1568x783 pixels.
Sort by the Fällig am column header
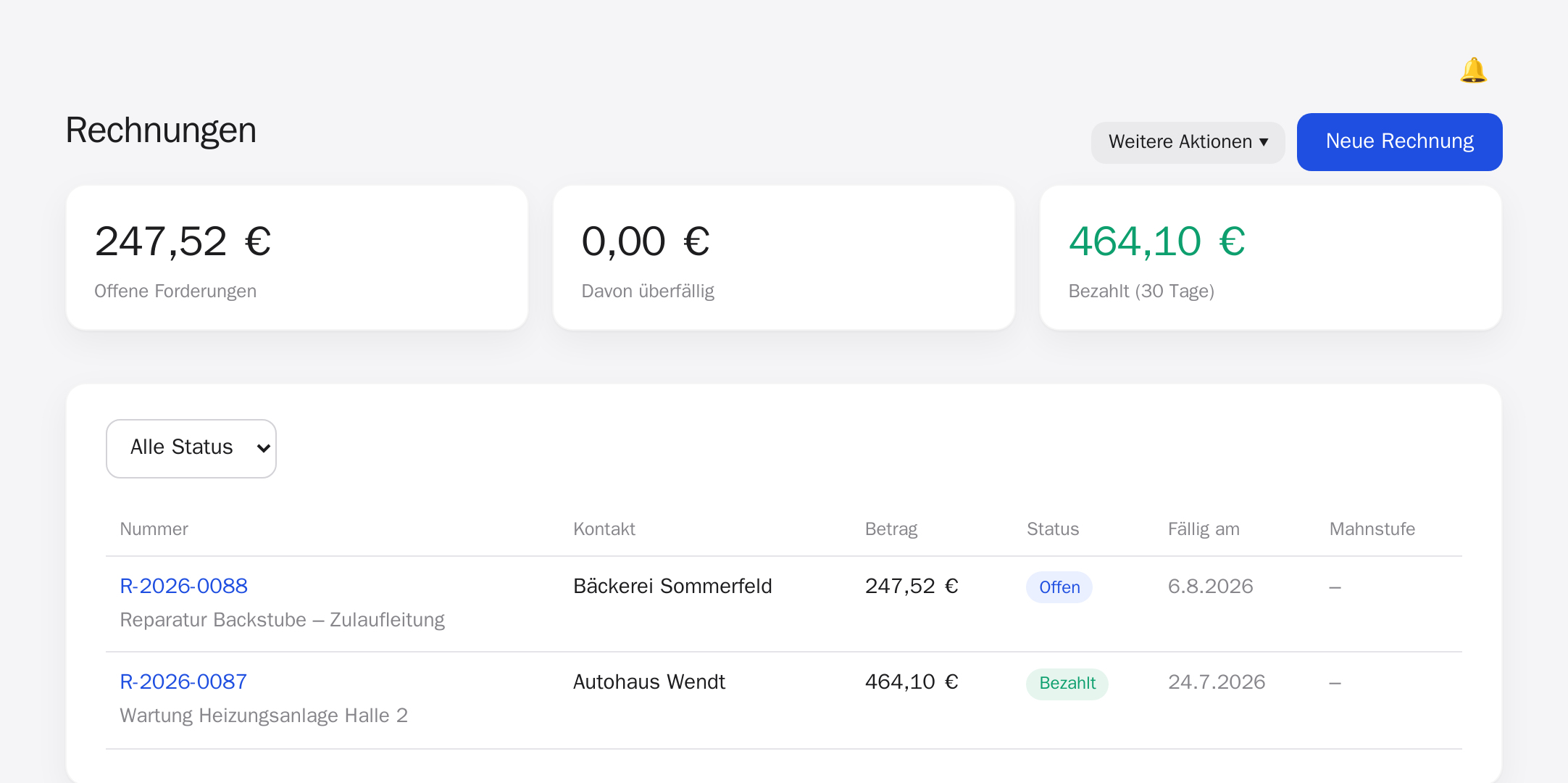coord(1204,529)
